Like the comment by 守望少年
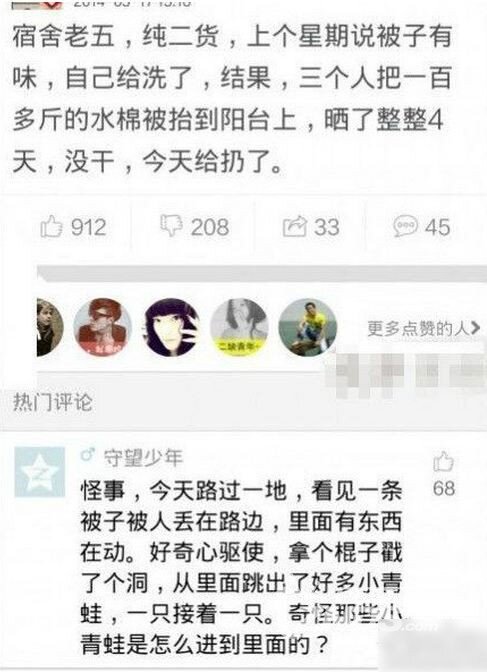 [443, 462]
